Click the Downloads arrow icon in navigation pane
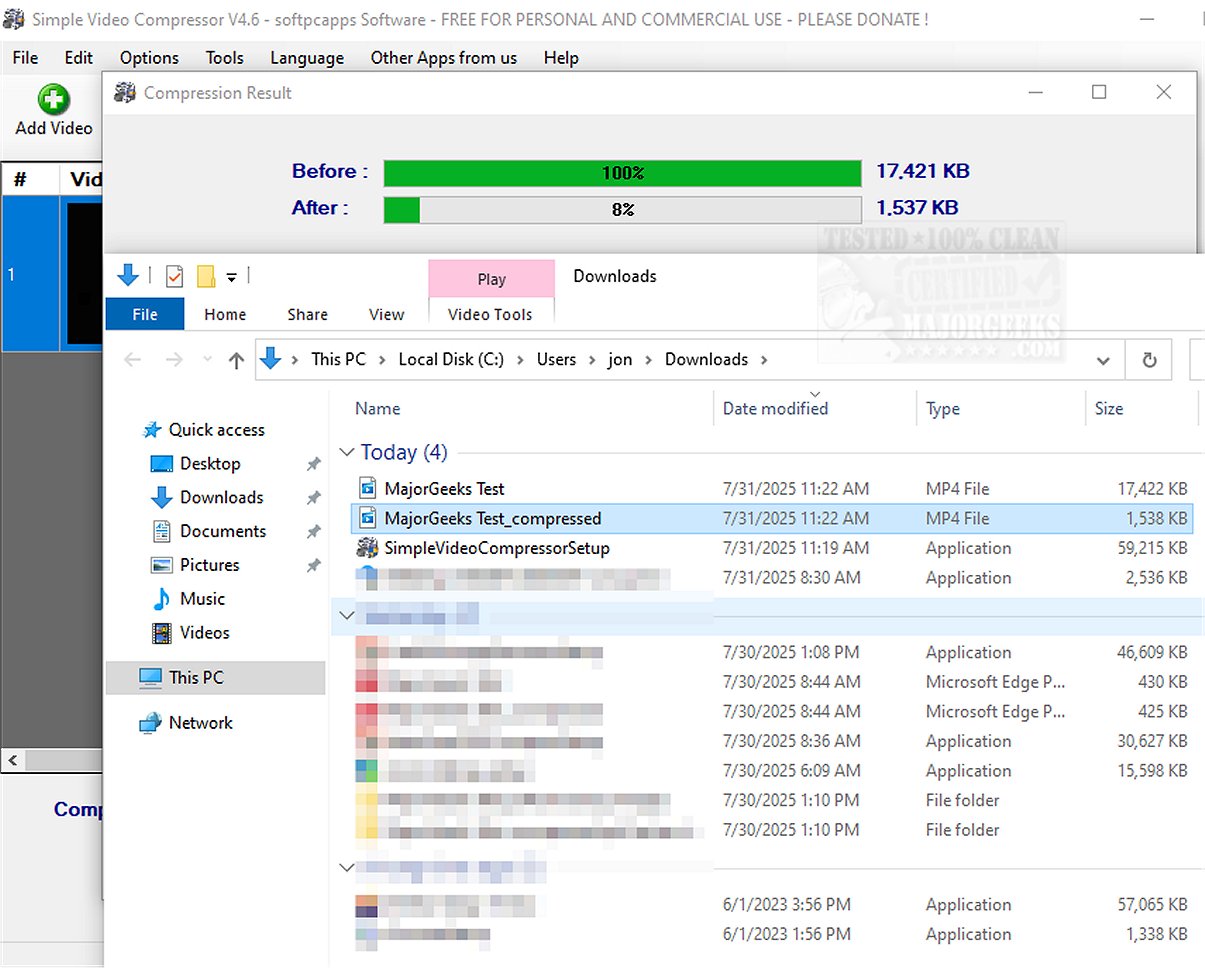The width and height of the screenshot is (1205, 968). tap(162, 498)
